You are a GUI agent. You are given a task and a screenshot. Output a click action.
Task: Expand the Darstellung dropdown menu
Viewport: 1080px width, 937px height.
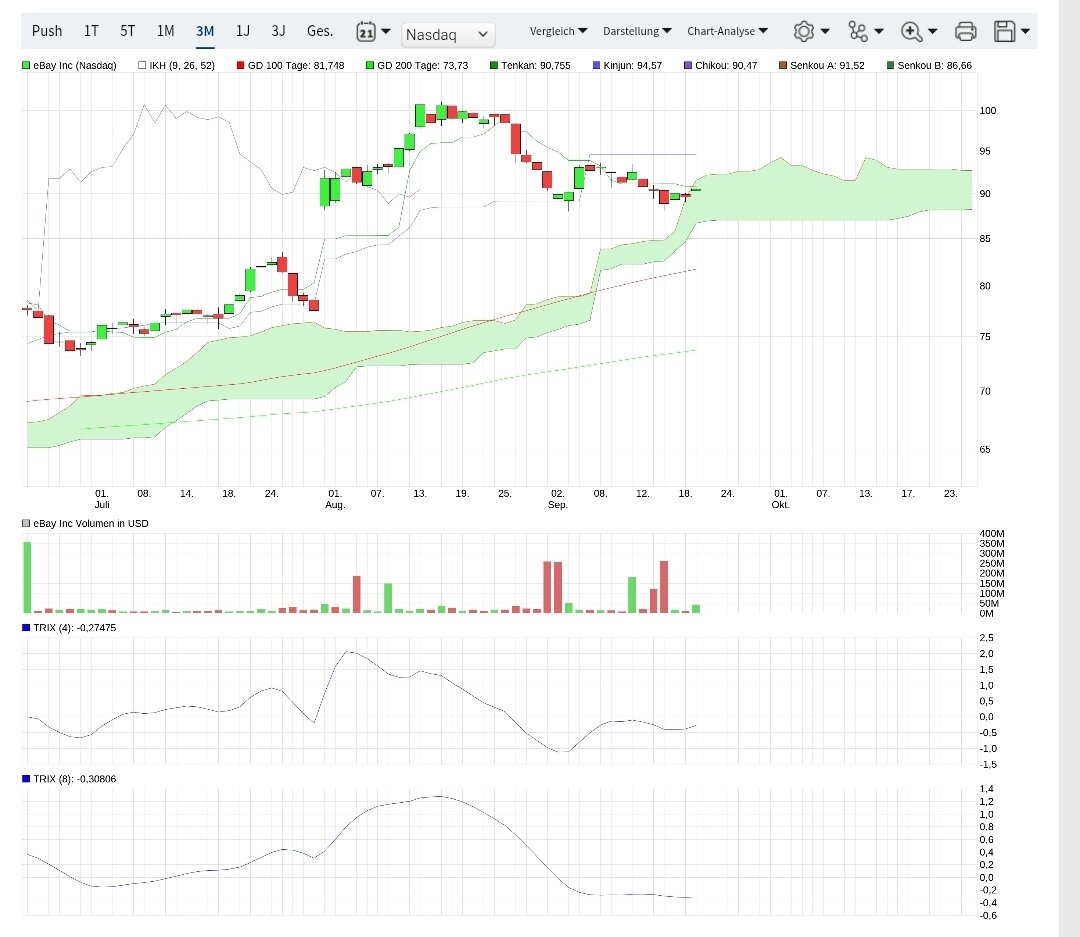[x=637, y=31]
